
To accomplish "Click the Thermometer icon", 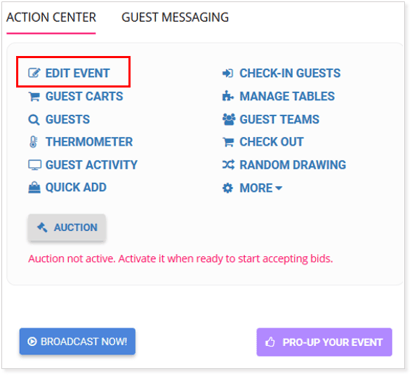I will (x=33, y=142).
